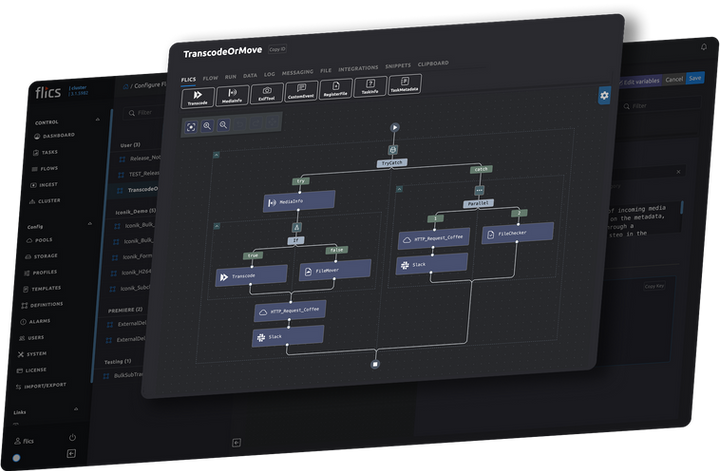Open Definitions in the Config section
The image size is (720, 471).
42,305
